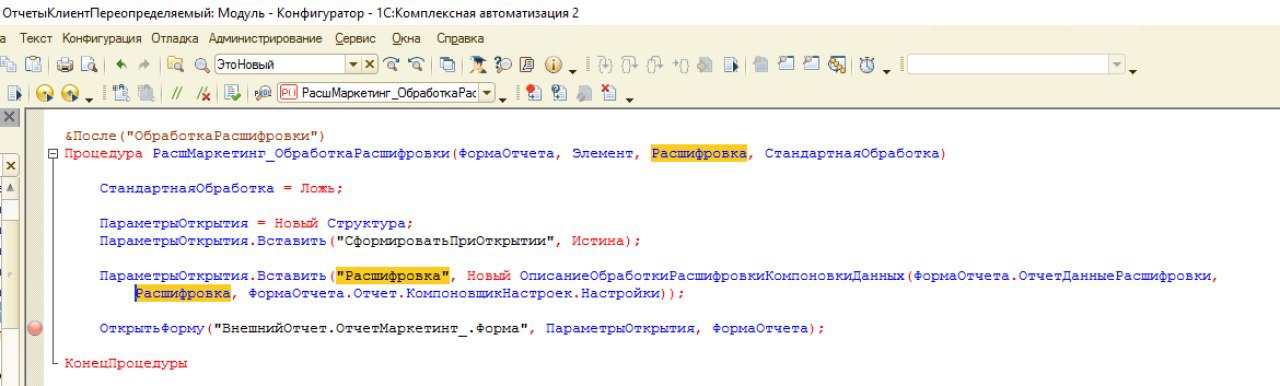Click the undo arrow icon
Image resolution: width=1280 pixels, height=386 pixels.
coord(122,65)
